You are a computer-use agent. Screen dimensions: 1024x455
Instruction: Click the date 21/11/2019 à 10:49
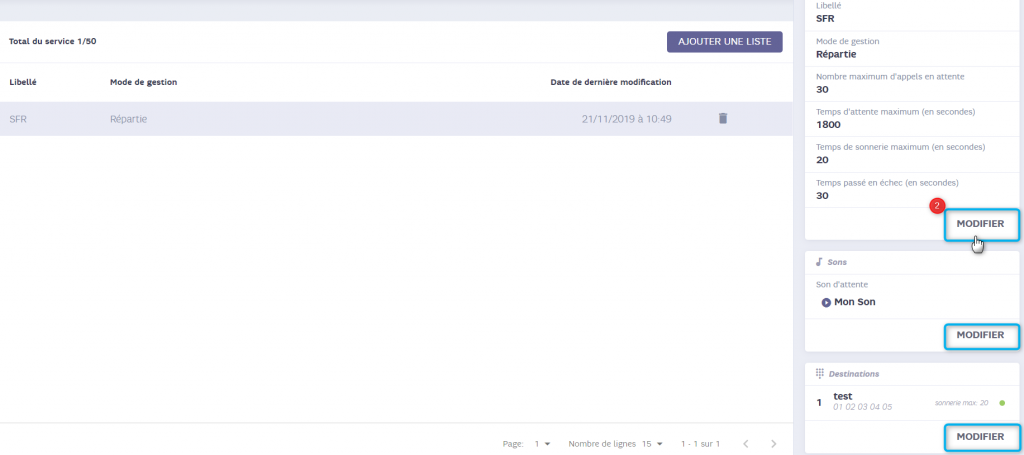627,119
